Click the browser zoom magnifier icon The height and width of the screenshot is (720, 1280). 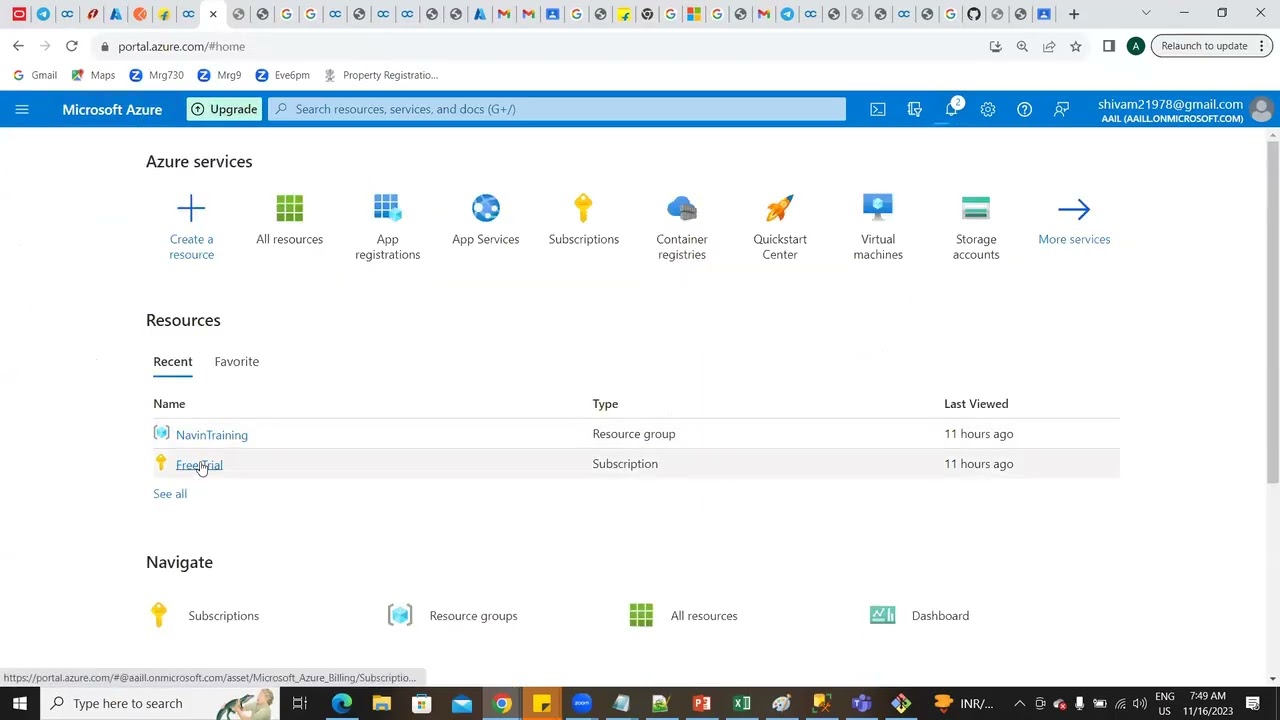point(1022,46)
